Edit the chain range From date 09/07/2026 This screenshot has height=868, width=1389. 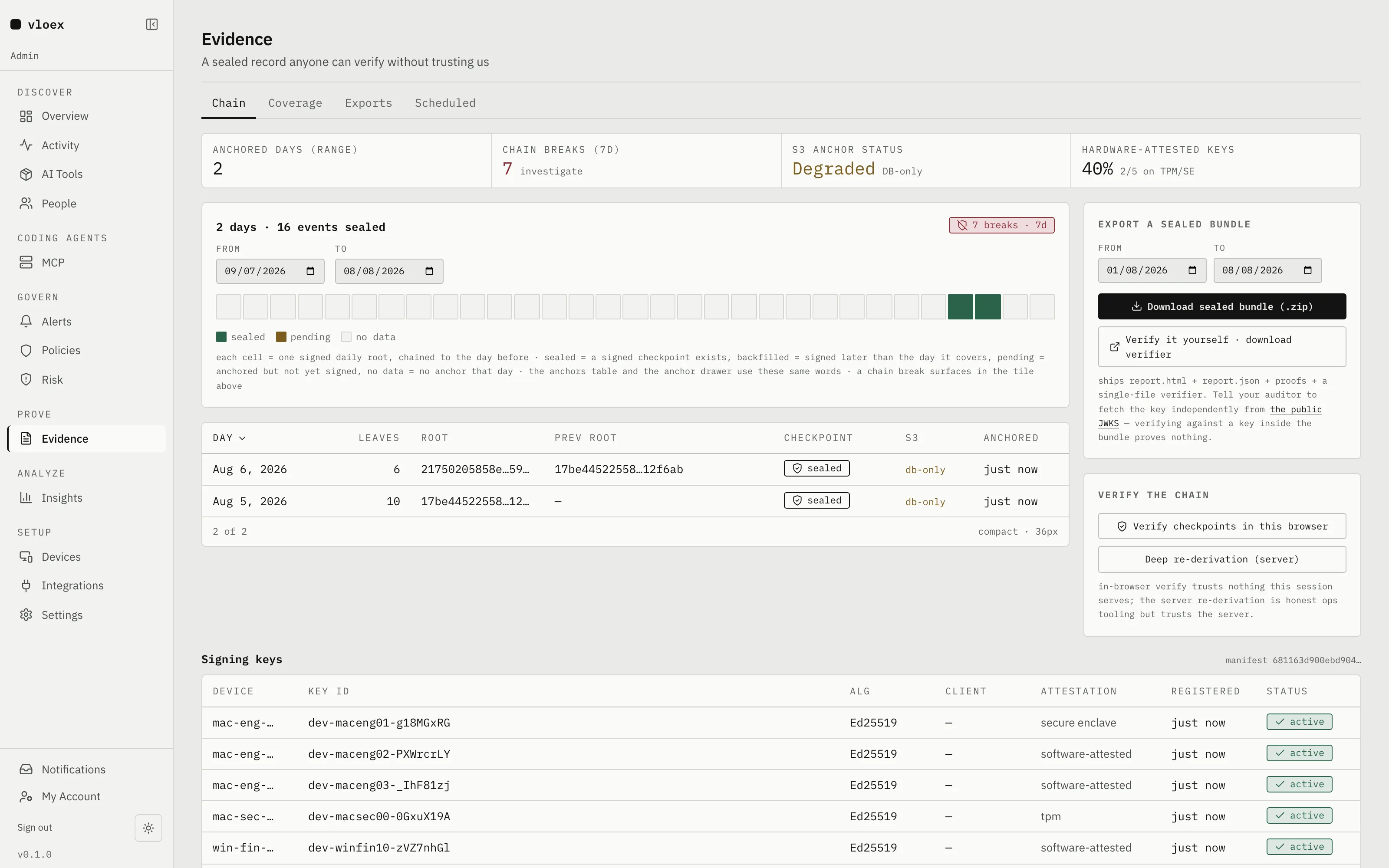tap(270, 271)
